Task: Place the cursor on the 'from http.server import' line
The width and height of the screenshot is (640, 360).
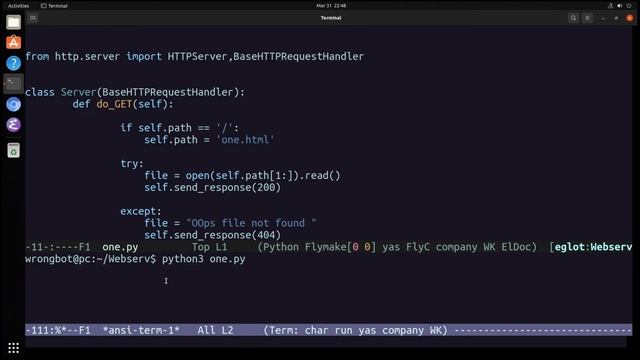Action: coord(194,56)
